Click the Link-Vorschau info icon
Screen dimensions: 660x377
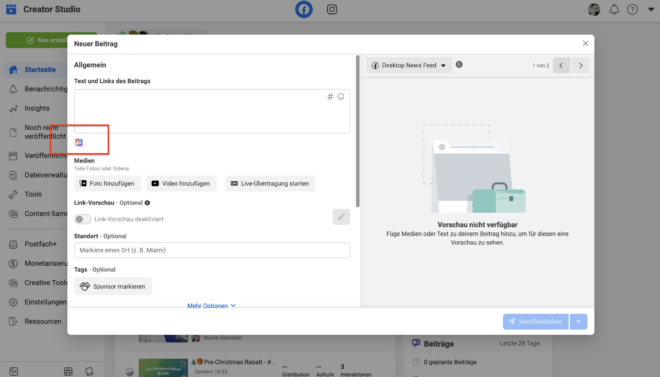147,203
